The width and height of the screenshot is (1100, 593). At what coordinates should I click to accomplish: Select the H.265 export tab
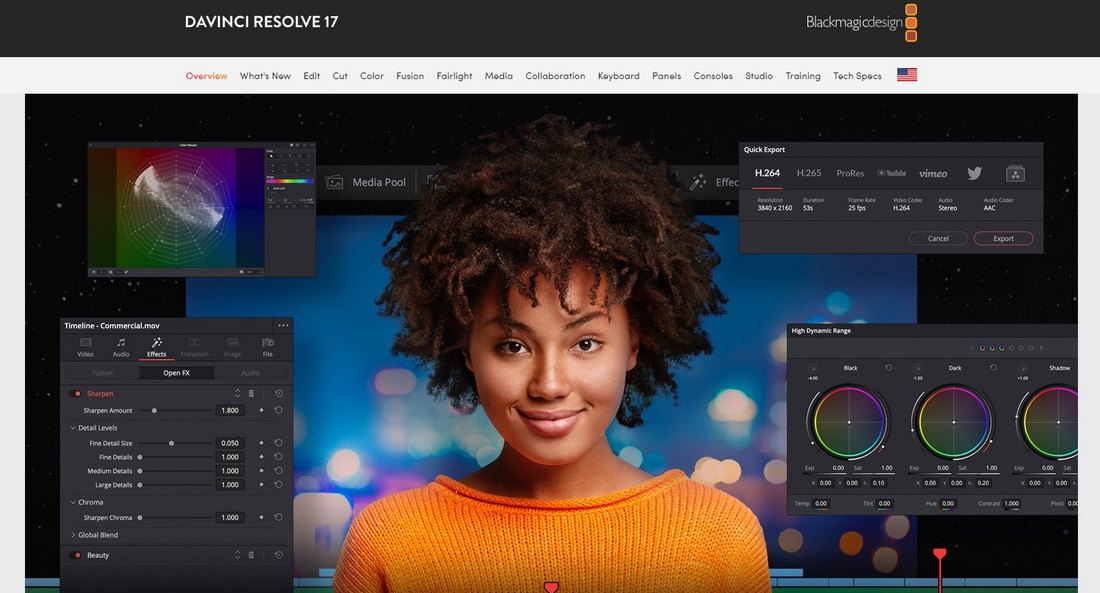809,173
